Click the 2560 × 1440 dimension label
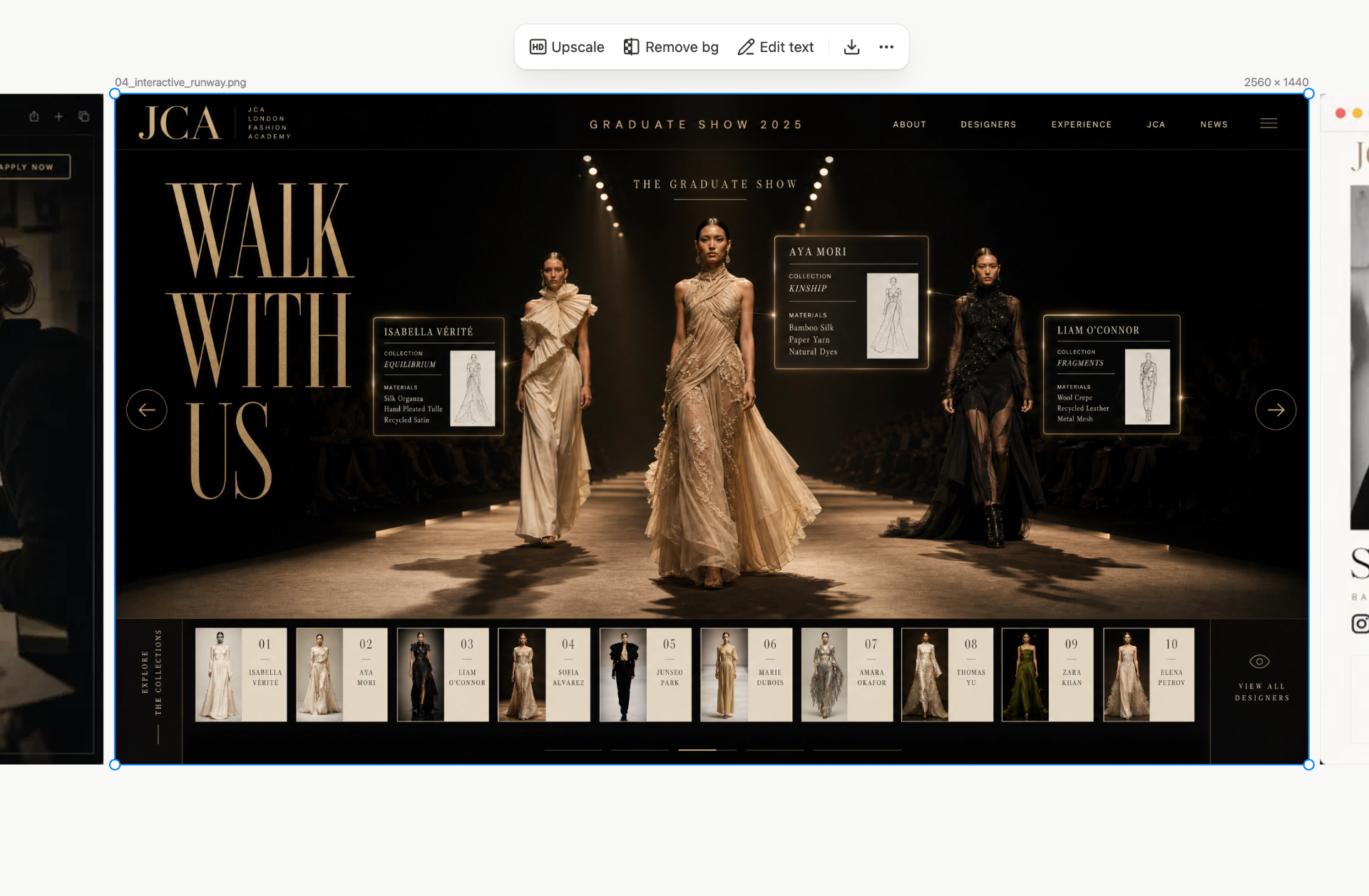Viewport: 1369px width, 896px height. (x=1276, y=82)
